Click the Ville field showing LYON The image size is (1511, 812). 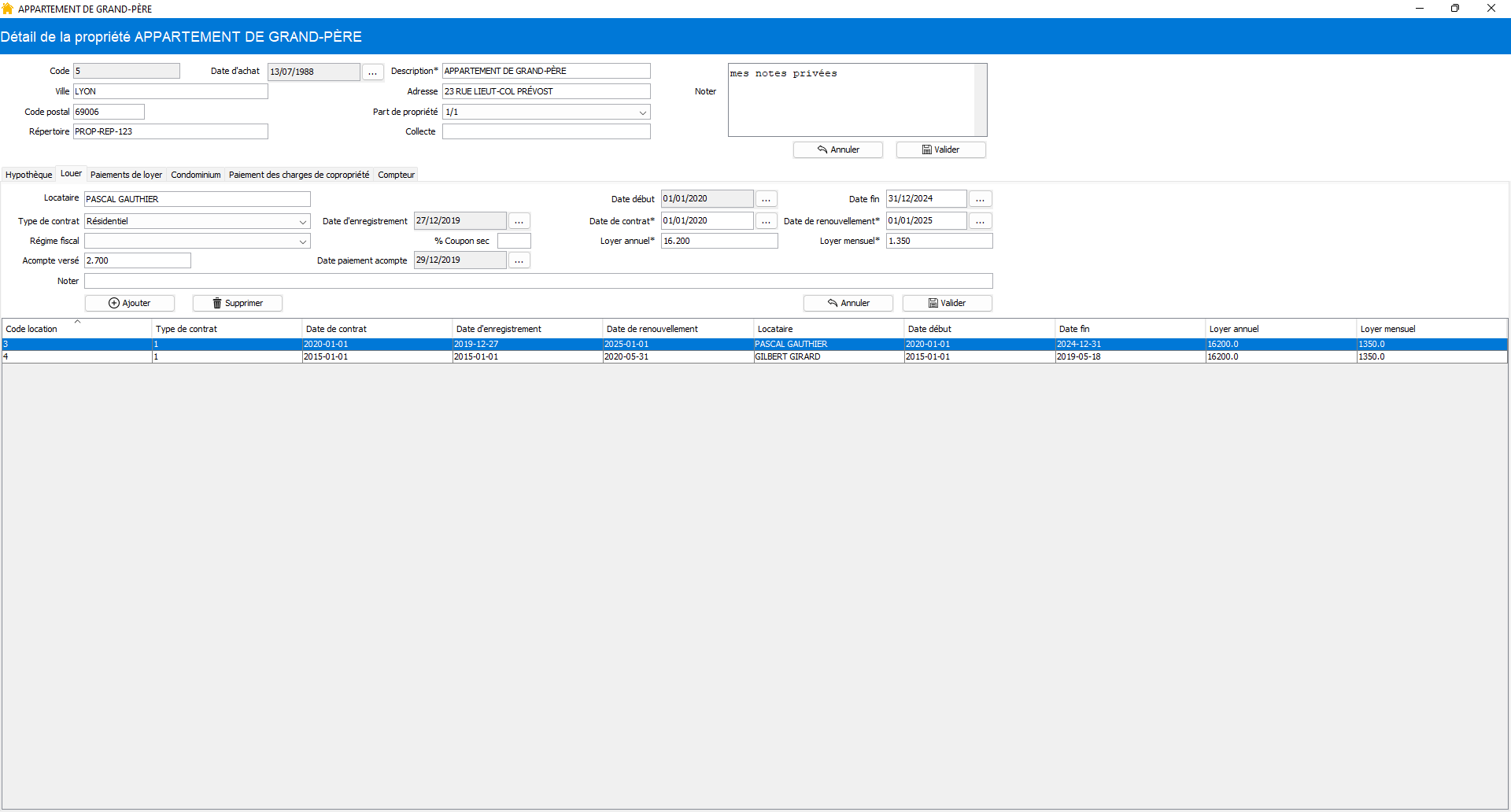point(171,91)
